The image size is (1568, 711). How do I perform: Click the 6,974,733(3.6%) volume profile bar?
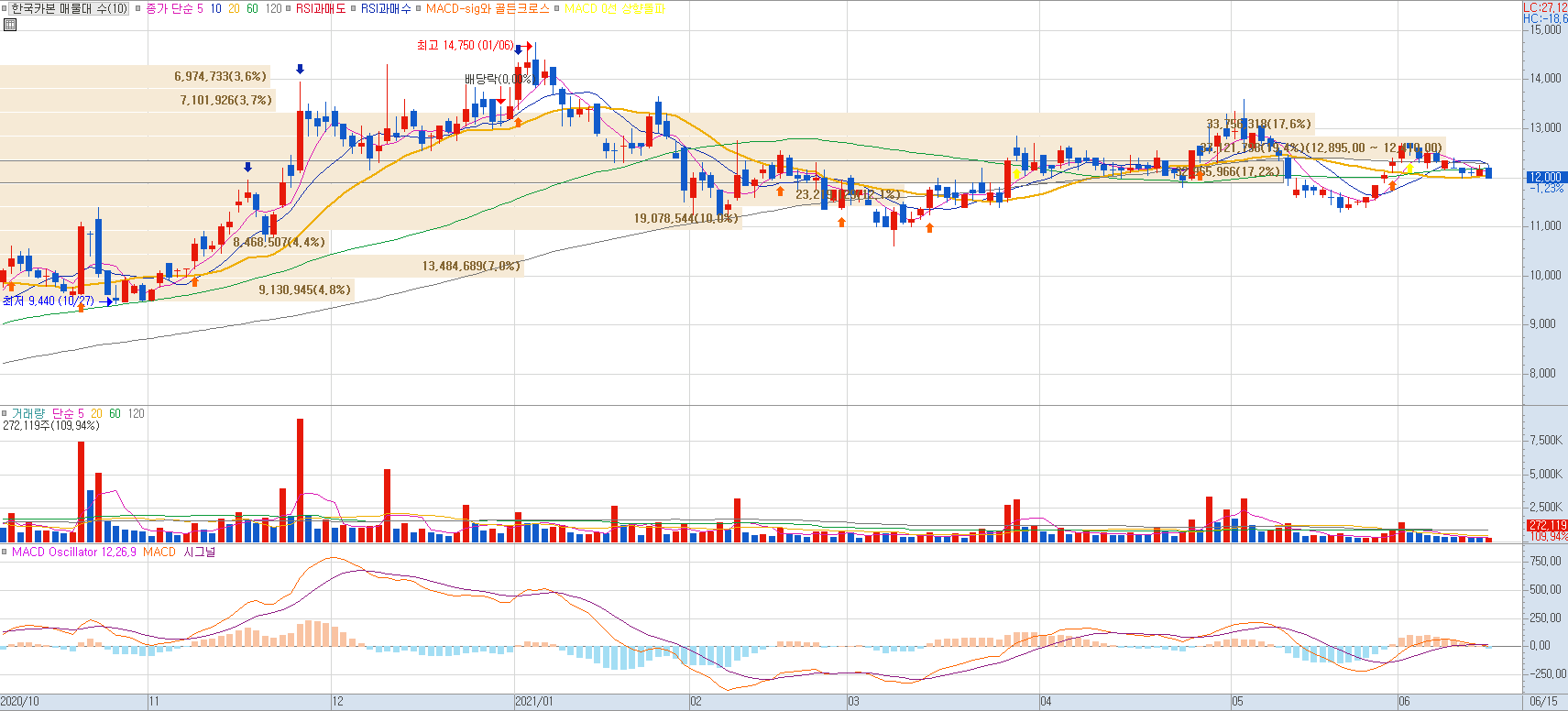136,76
